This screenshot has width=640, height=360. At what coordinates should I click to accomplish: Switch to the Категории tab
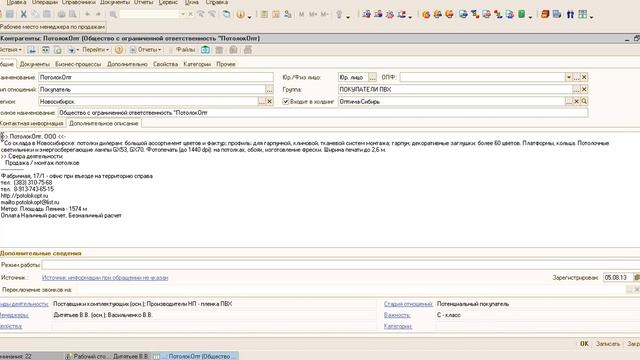[197, 64]
